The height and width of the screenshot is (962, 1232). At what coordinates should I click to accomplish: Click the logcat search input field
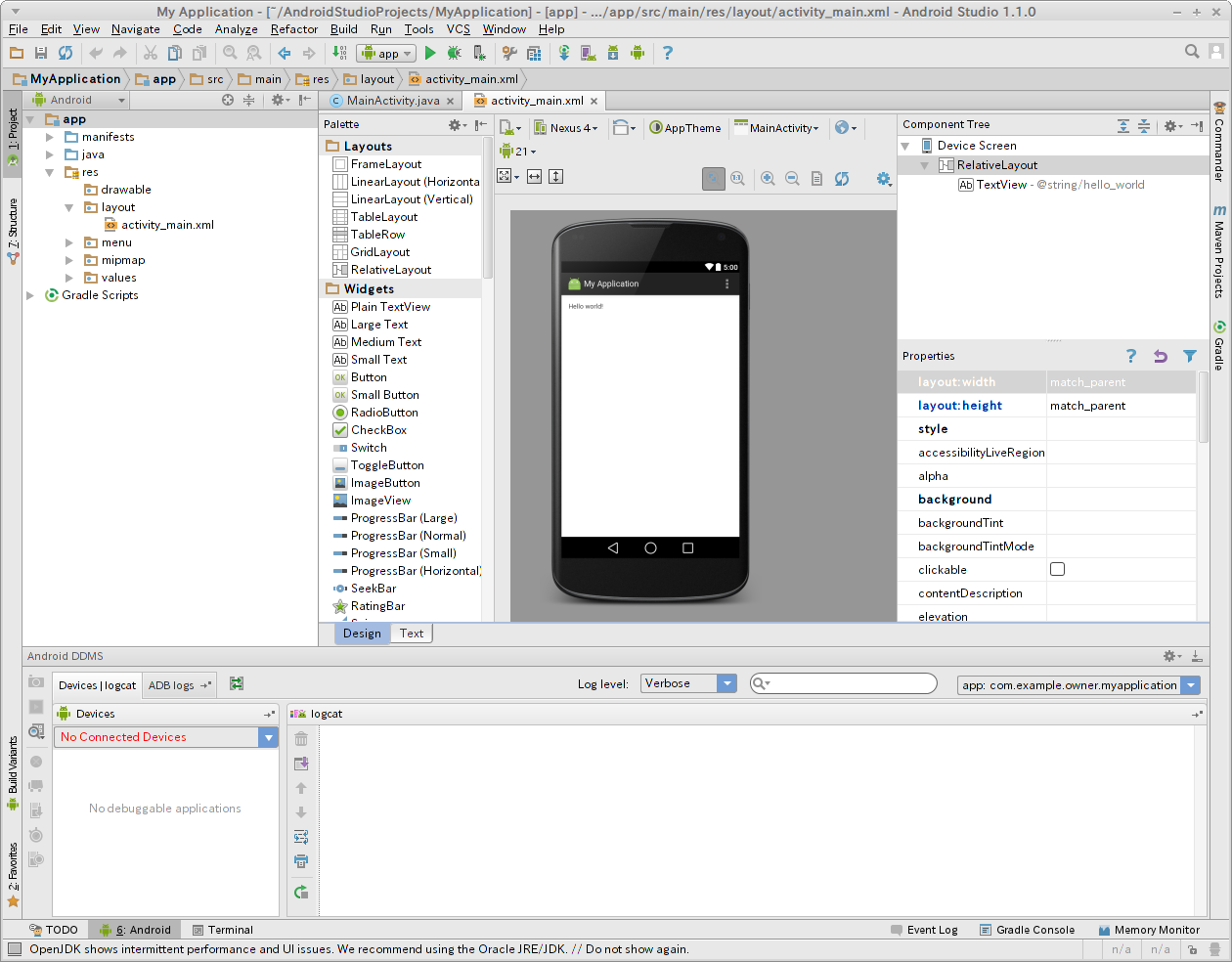tap(851, 683)
